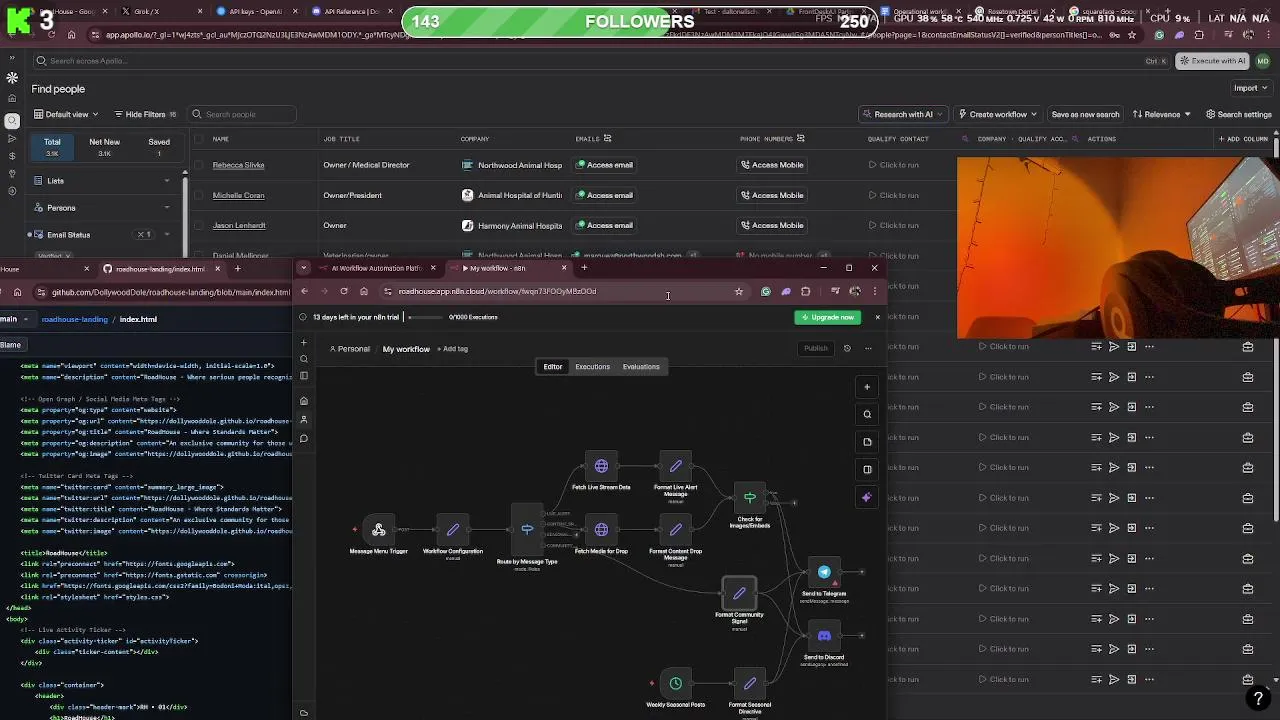Select the Check for Images/Embeds node

pyautogui.click(x=749, y=498)
